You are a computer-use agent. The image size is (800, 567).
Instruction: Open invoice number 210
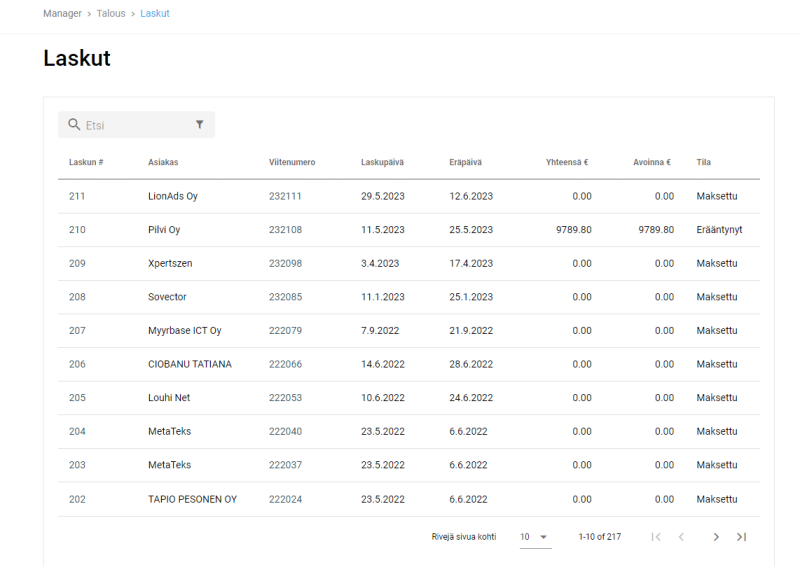tap(77, 230)
